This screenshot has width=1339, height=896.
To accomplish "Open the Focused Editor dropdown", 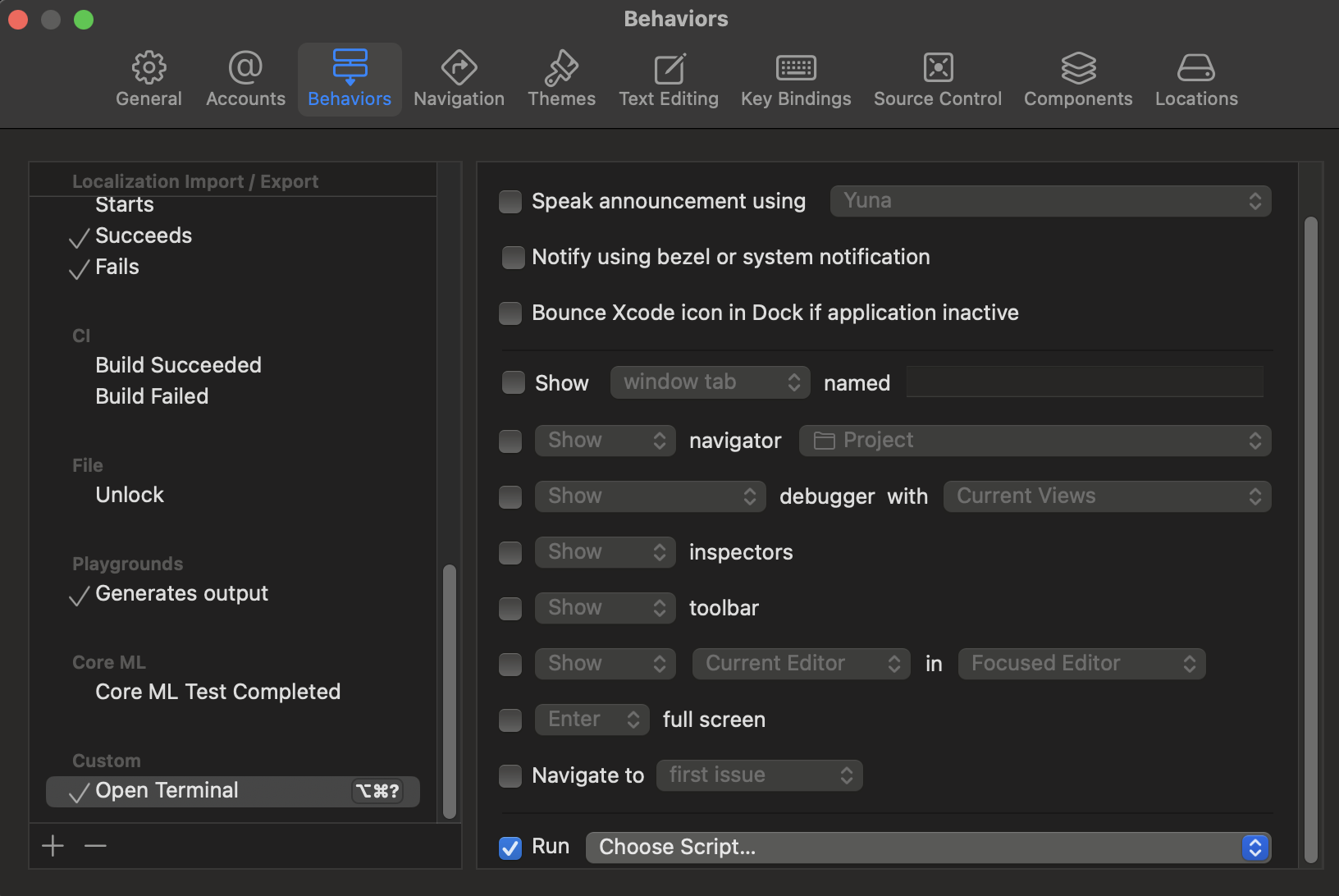I will pos(1081,664).
